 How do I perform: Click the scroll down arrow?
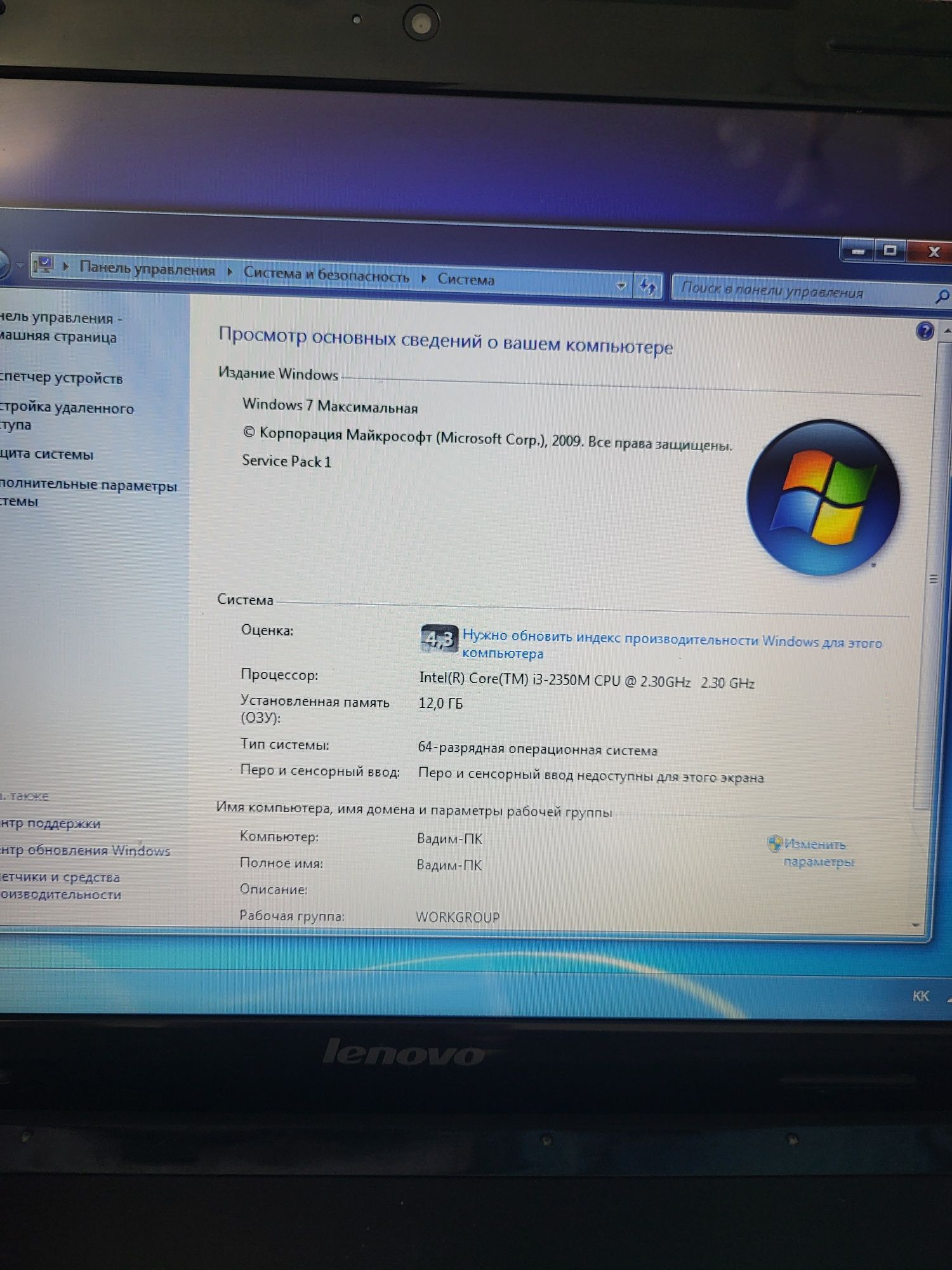point(916,925)
